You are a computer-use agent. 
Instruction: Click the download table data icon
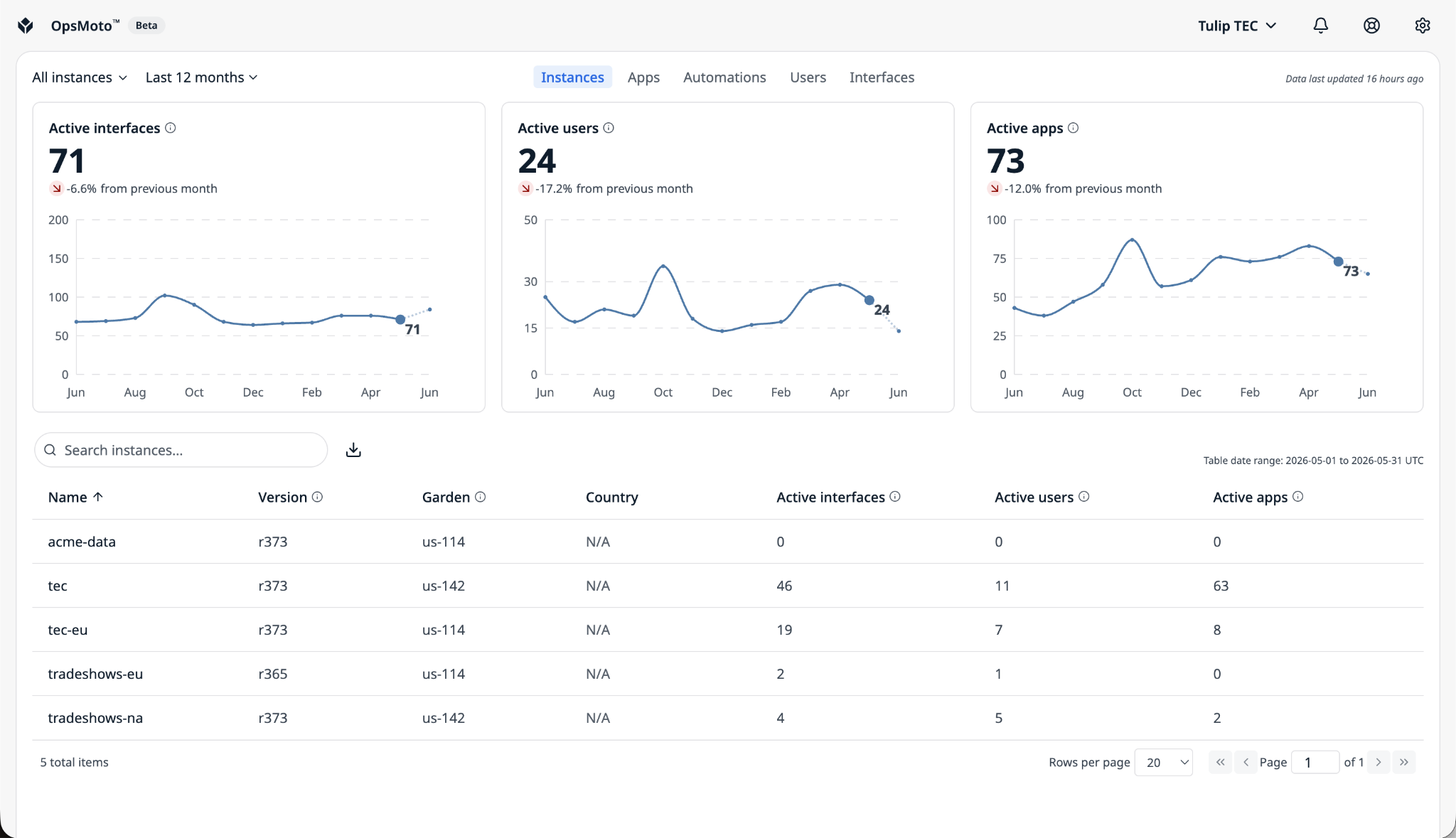[x=353, y=450]
